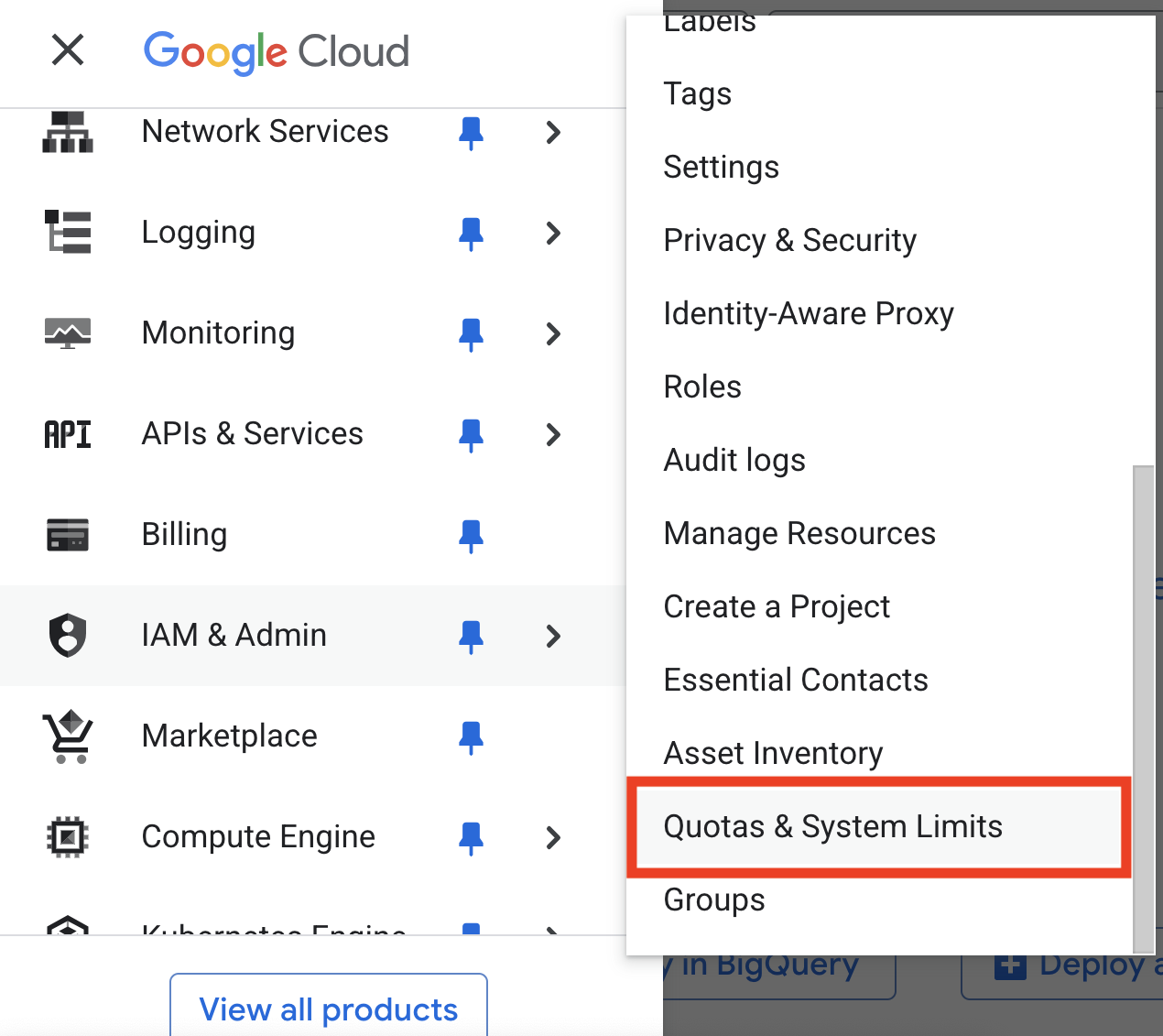This screenshot has height=1036, width=1163.
Task: Click the IAM & Admin shield icon
Action: click(68, 636)
